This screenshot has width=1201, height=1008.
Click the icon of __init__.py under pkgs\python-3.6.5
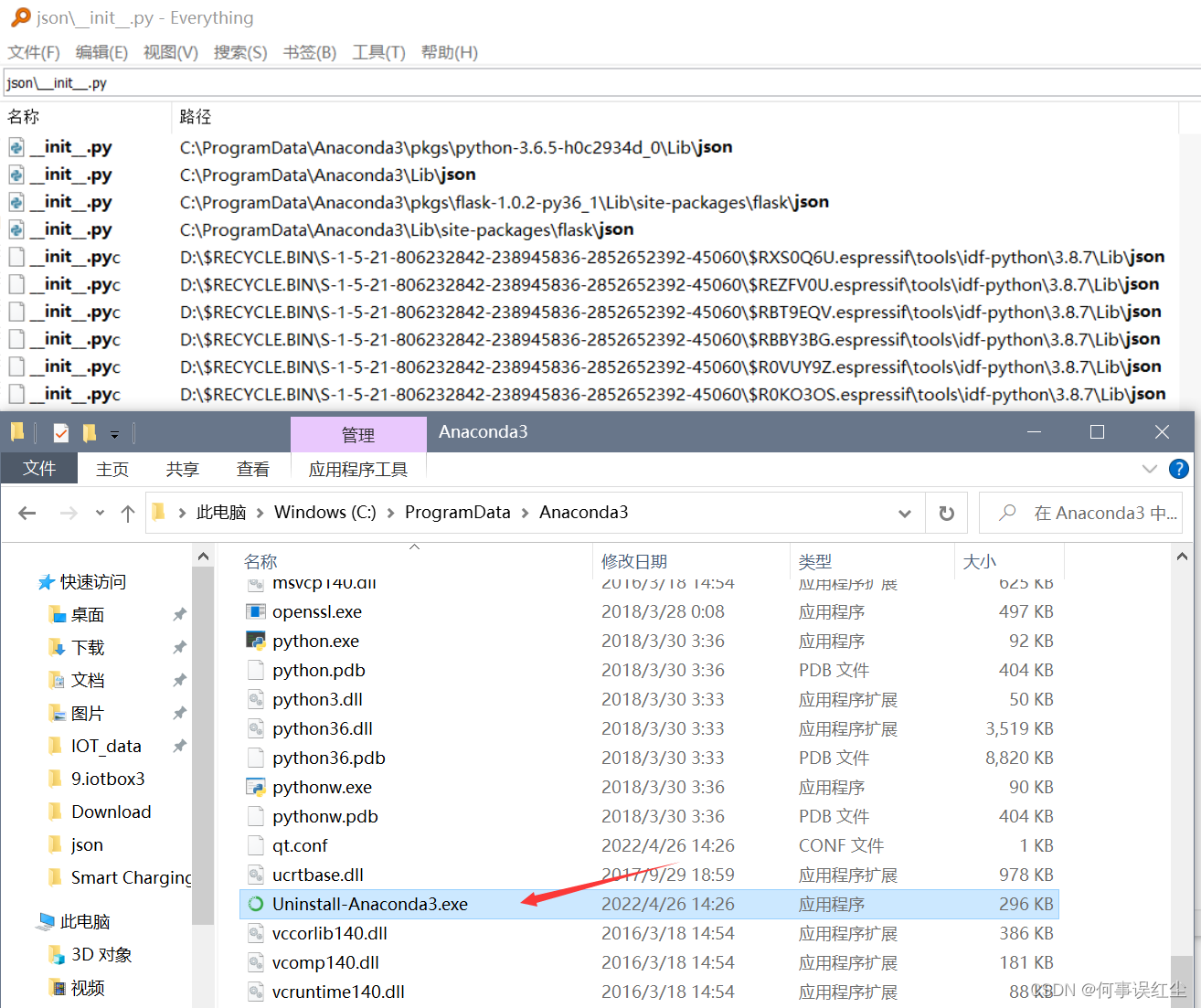(x=16, y=147)
